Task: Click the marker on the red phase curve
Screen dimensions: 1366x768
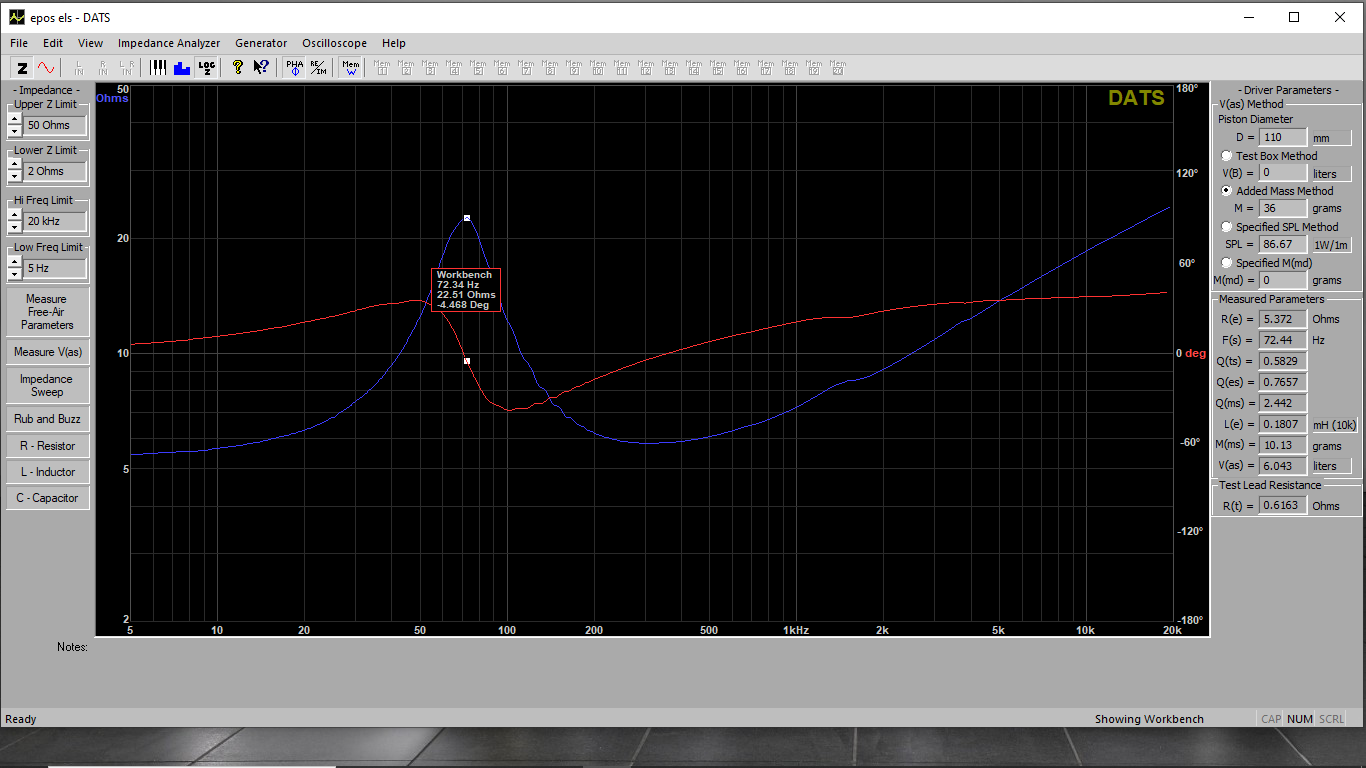Action: [466, 361]
